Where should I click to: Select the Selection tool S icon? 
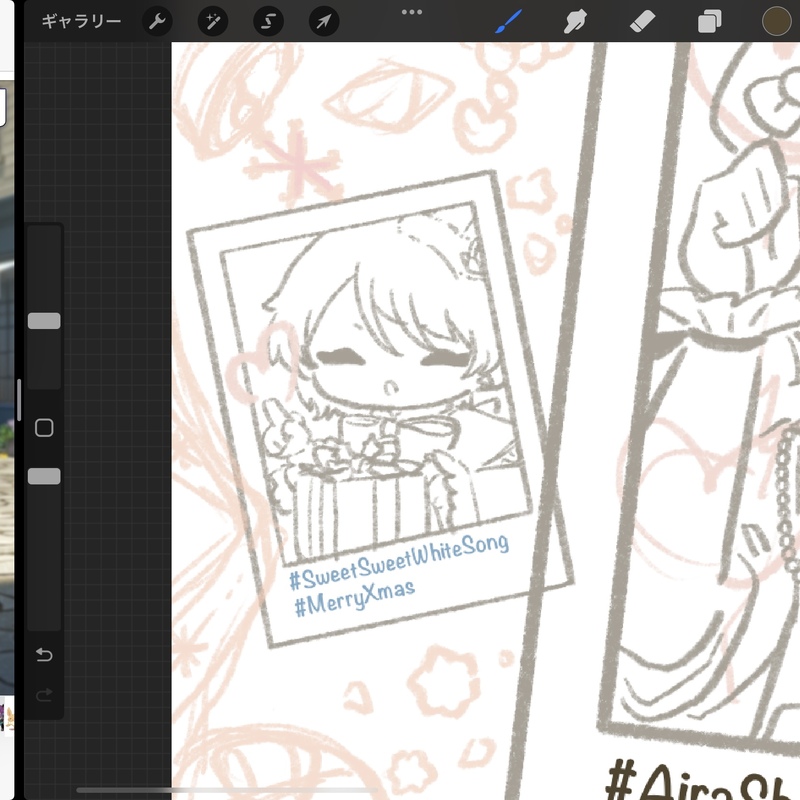click(268, 21)
